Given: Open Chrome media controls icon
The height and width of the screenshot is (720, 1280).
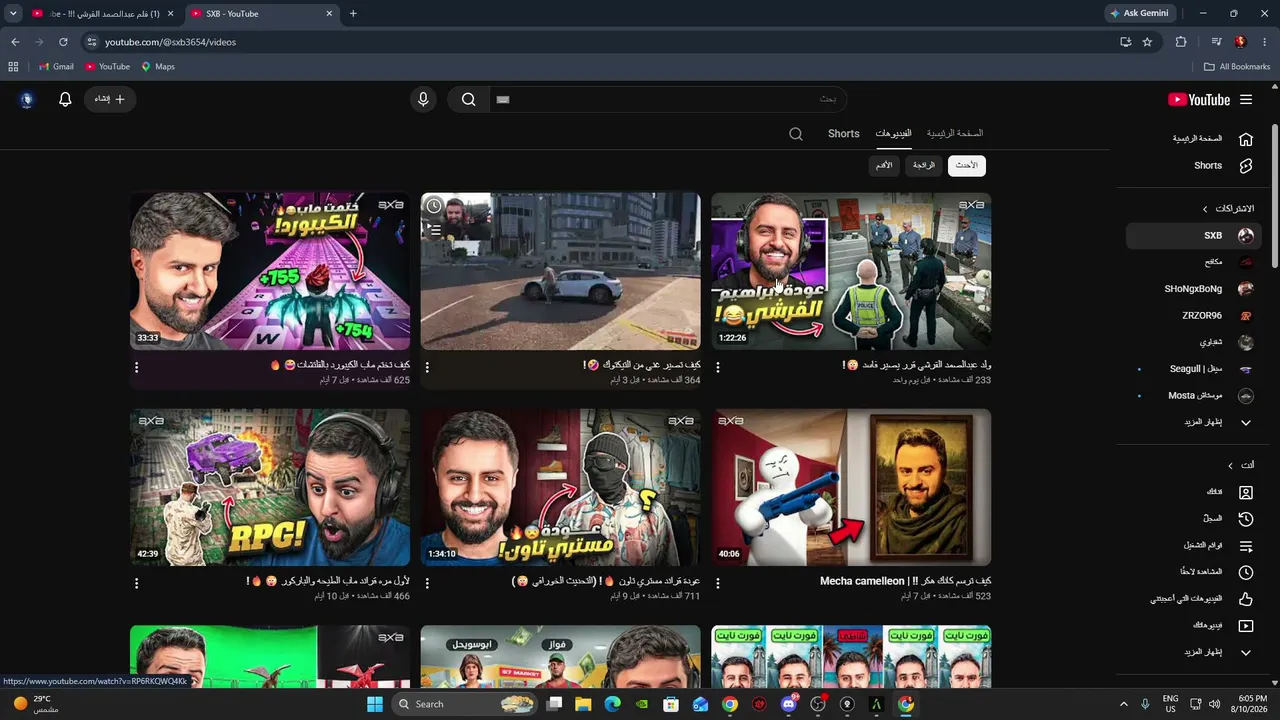Looking at the screenshot, I should [1216, 42].
